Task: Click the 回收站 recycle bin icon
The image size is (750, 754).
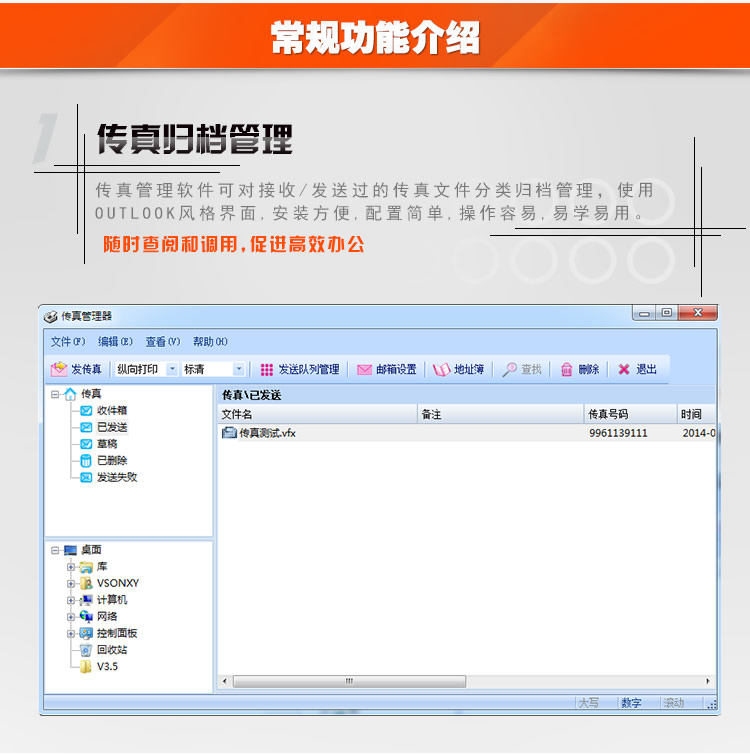Action: [86, 650]
